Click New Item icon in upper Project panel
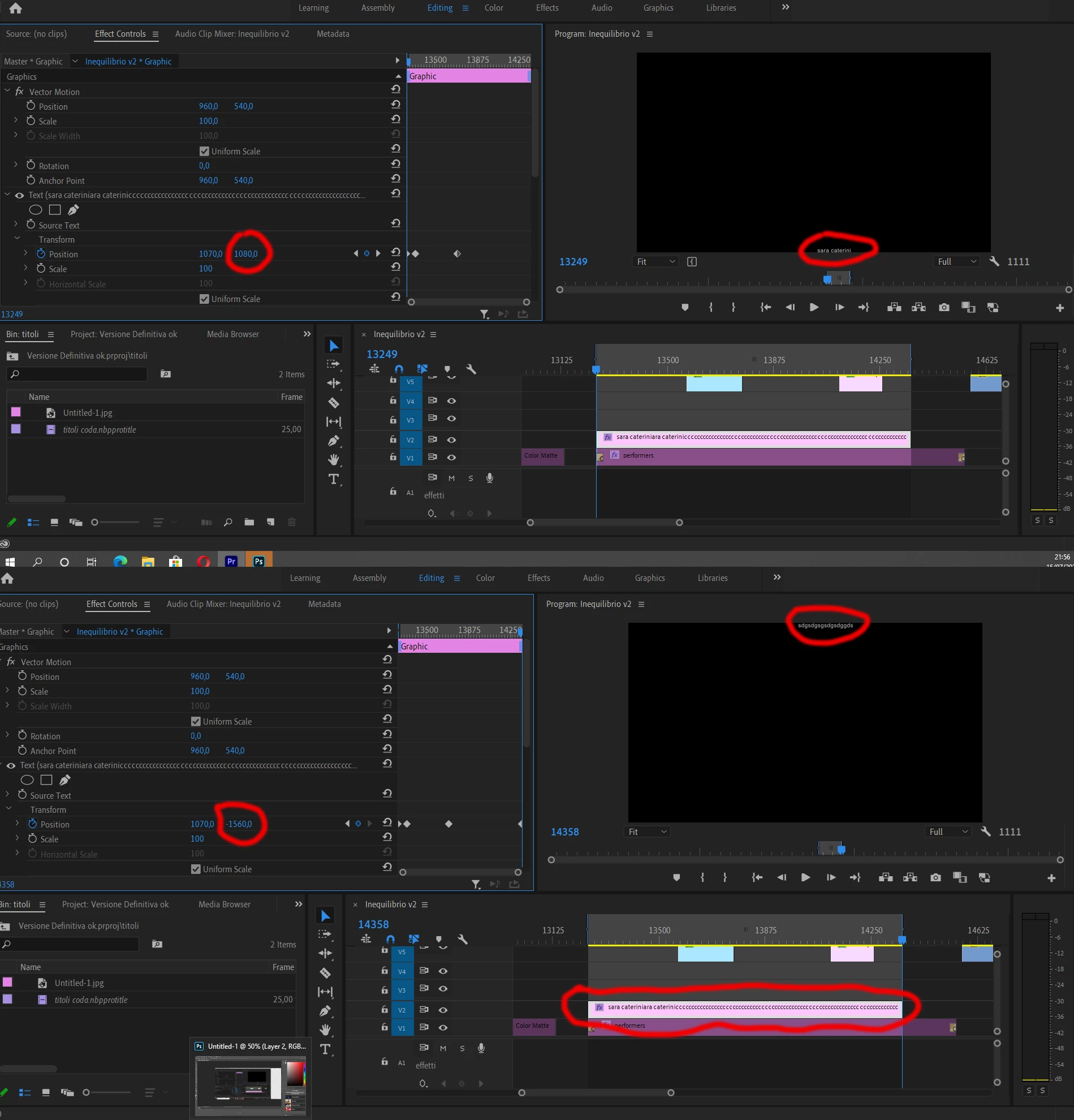 [x=271, y=522]
